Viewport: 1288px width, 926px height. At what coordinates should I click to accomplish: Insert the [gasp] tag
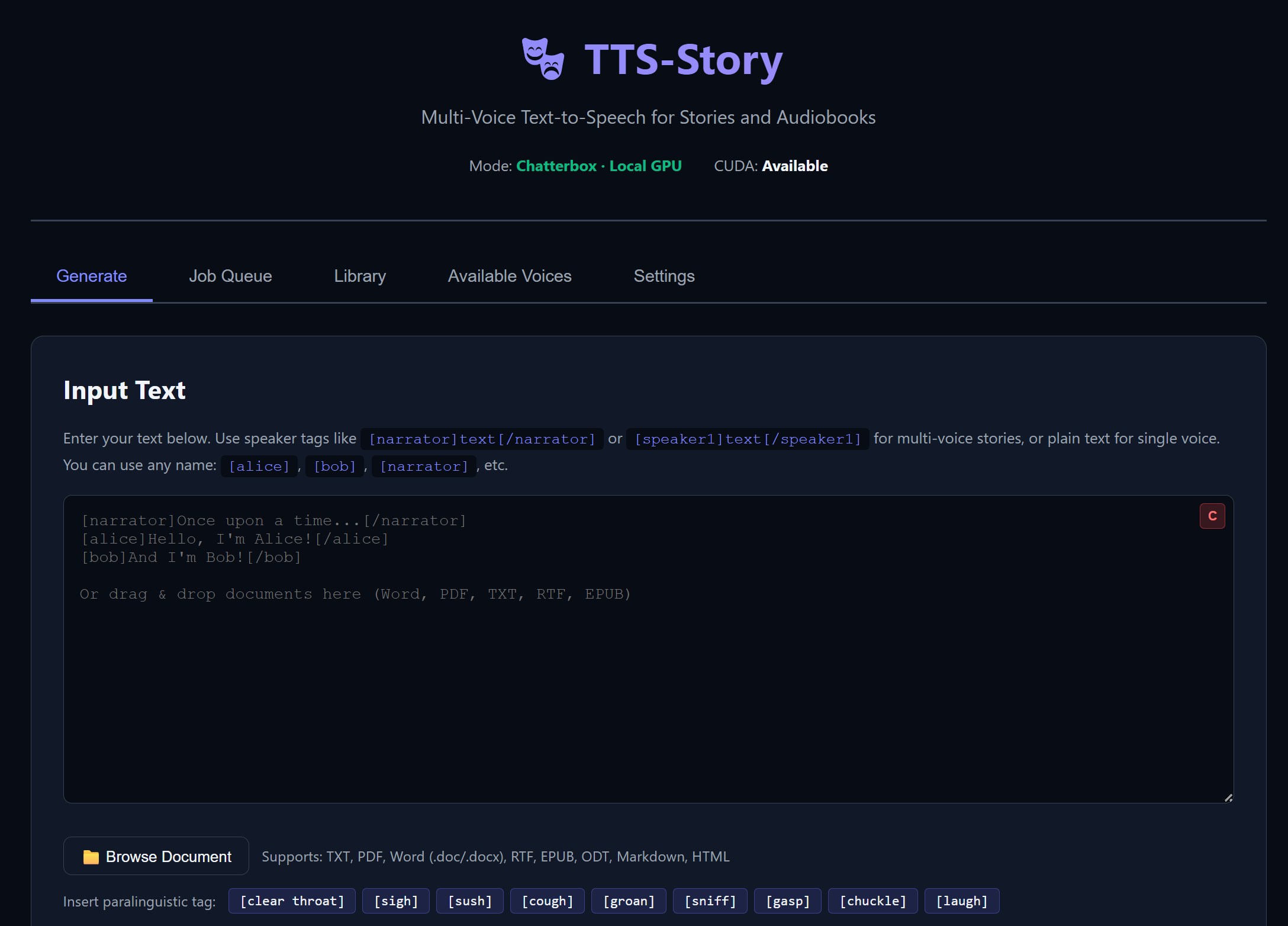(x=788, y=901)
